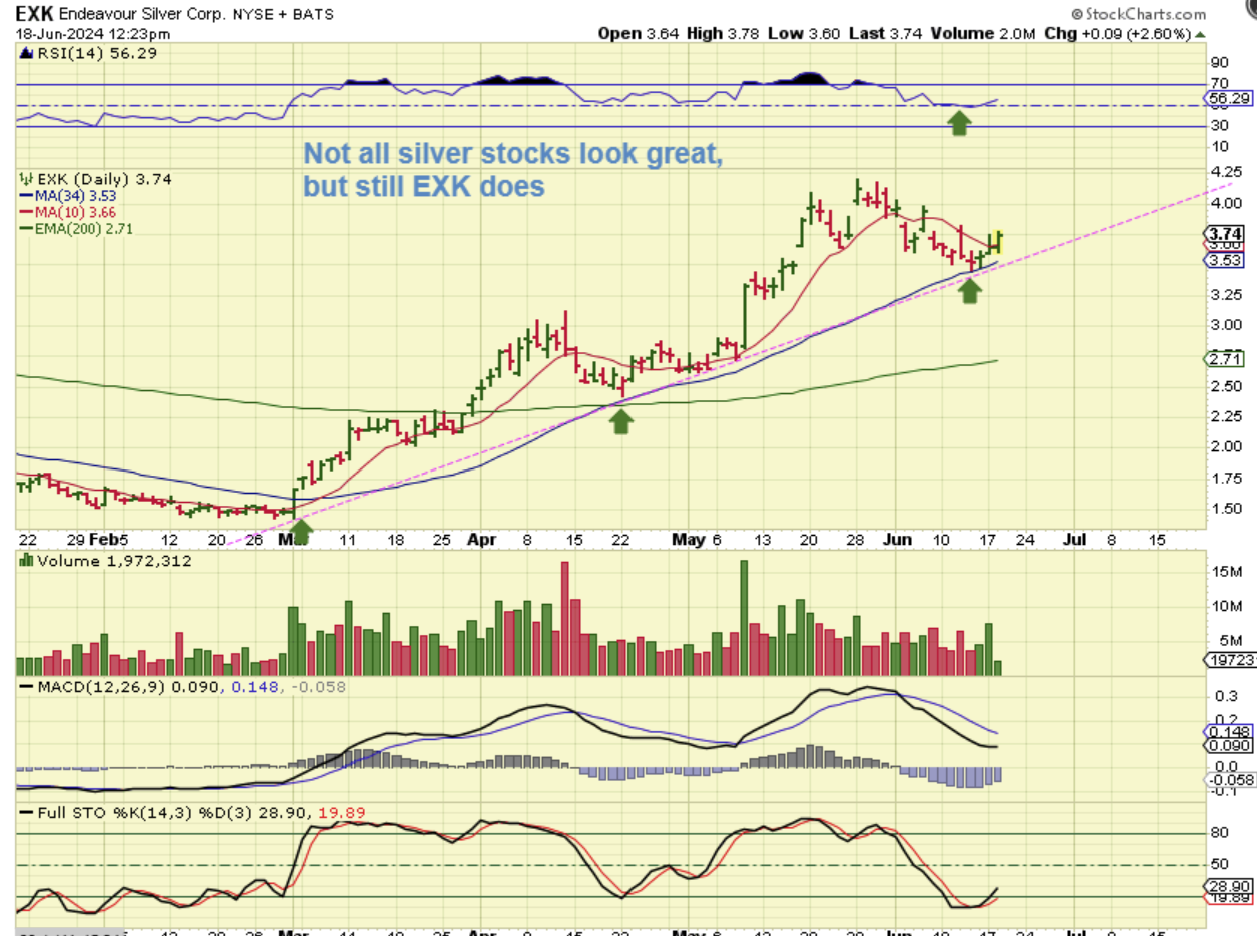Click the 15M volume axis label

(x=1229, y=570)
